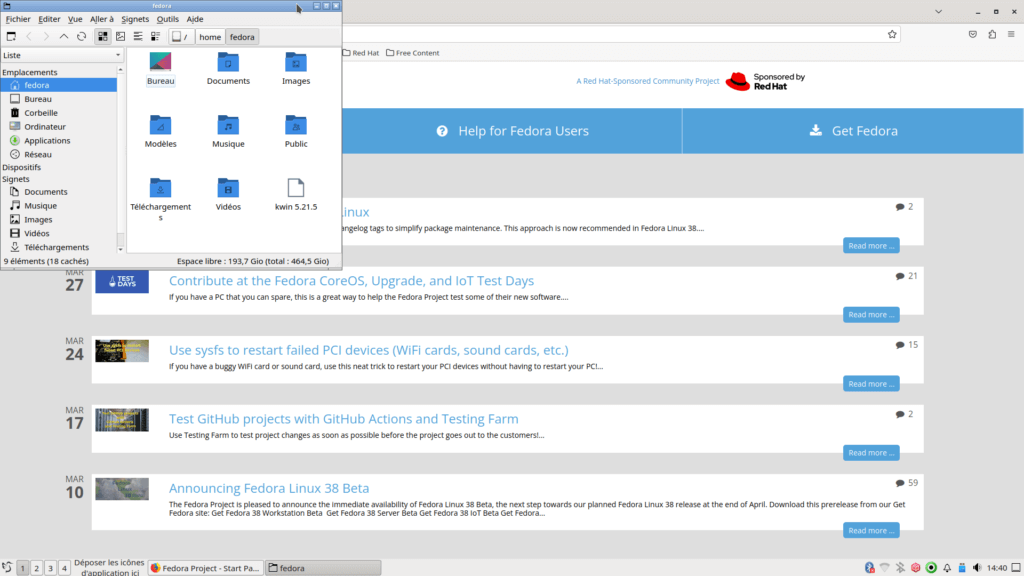Open the Outils menu
1024x576 pixels.
pos(168,19)
